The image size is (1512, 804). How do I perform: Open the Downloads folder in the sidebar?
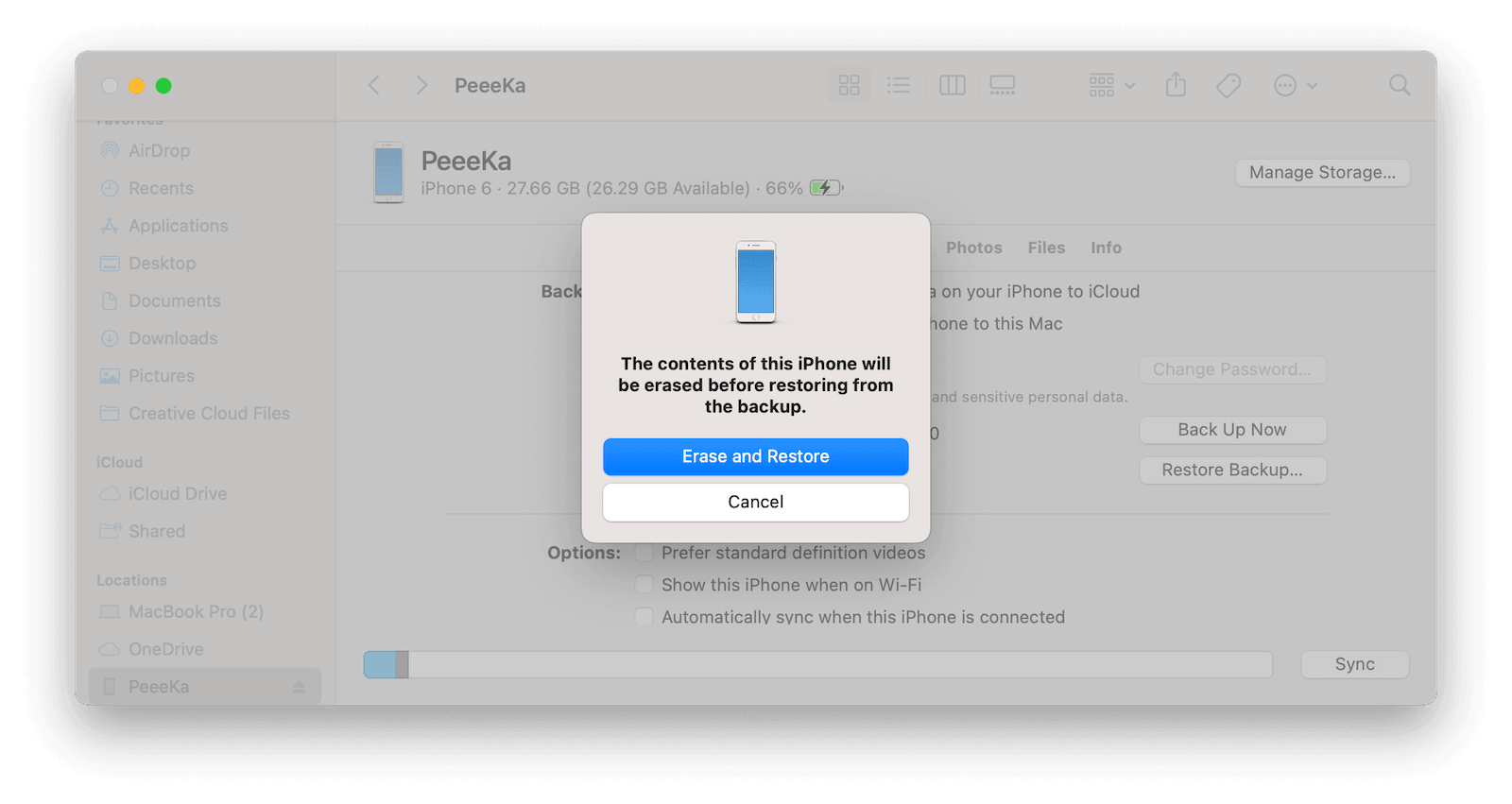point(172,338)
